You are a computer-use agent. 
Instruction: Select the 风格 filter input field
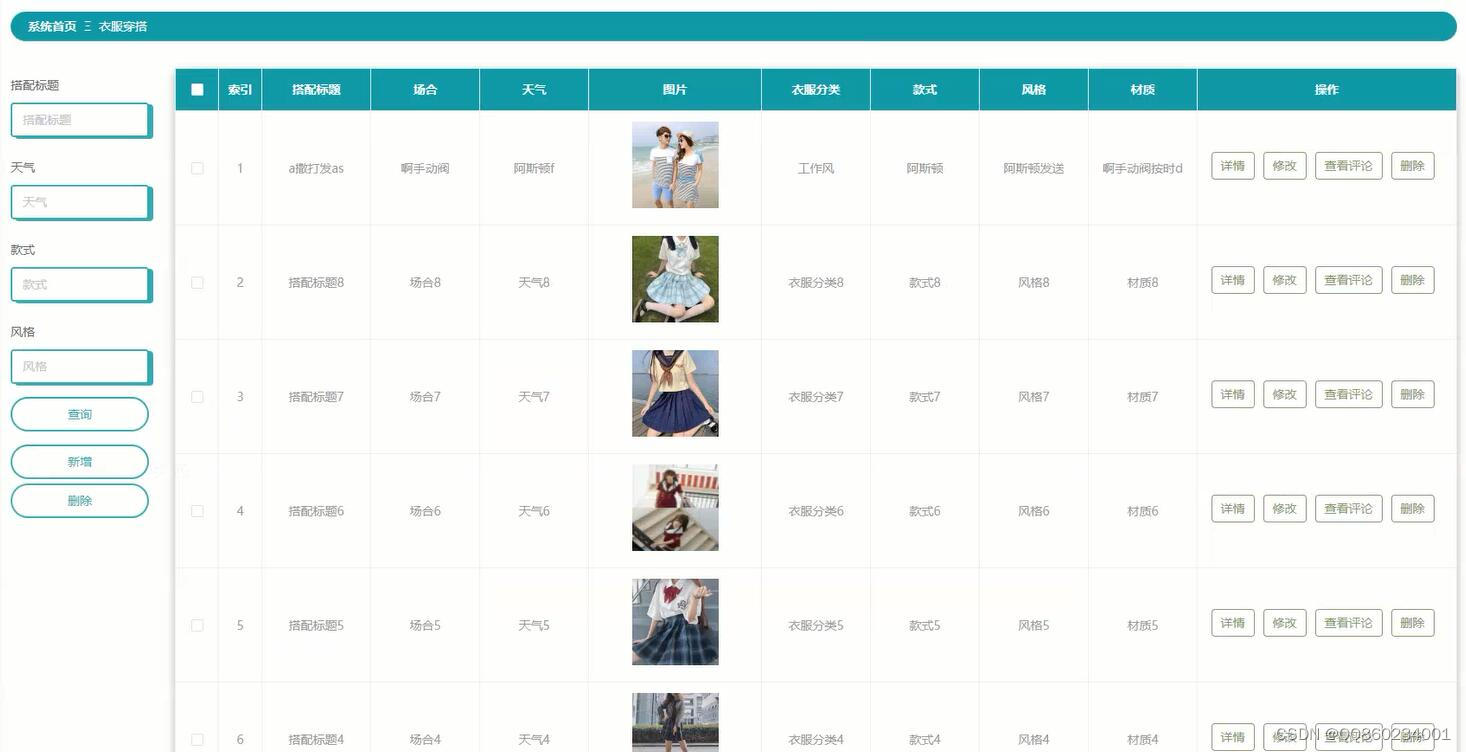pyautogui.click(x=80, y=366)
